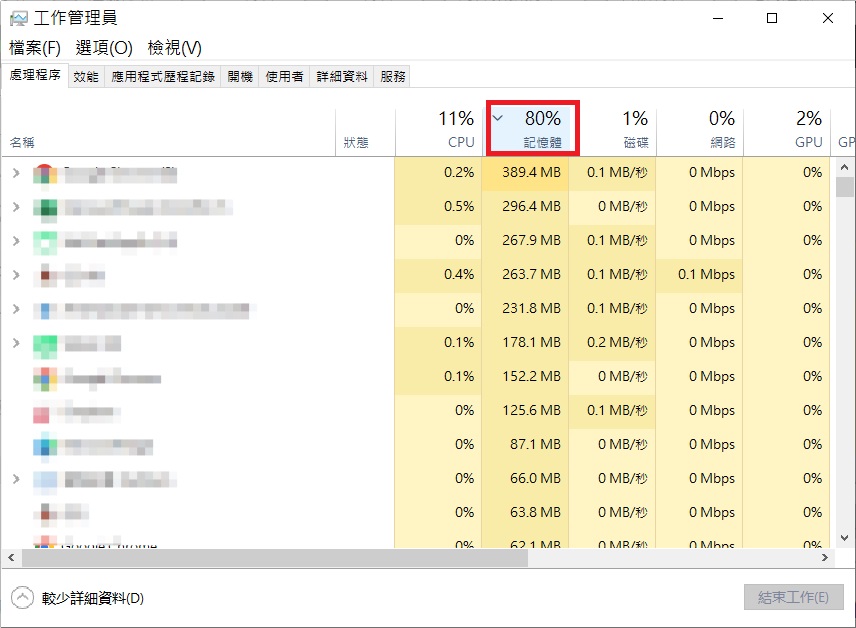The height and width of the screenshot is (628, 856).
Task: Switch to the 處理程序 tab
Action: (x=35, y=75)
